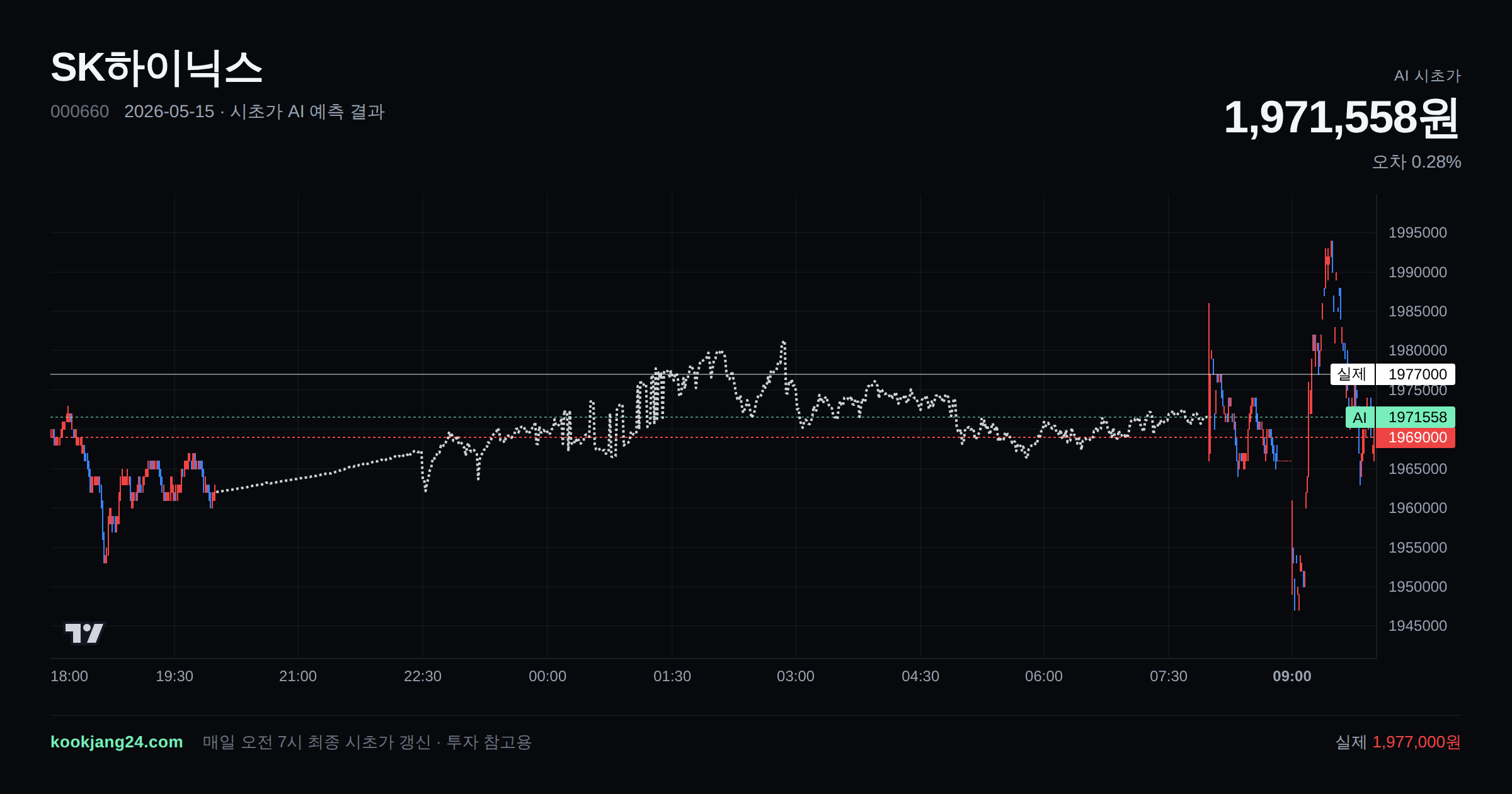Click the green 1971558 price tag

click(1416, 417)
